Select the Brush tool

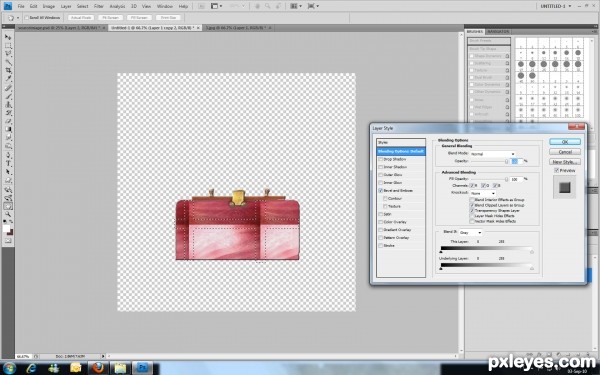click(8, 96)
